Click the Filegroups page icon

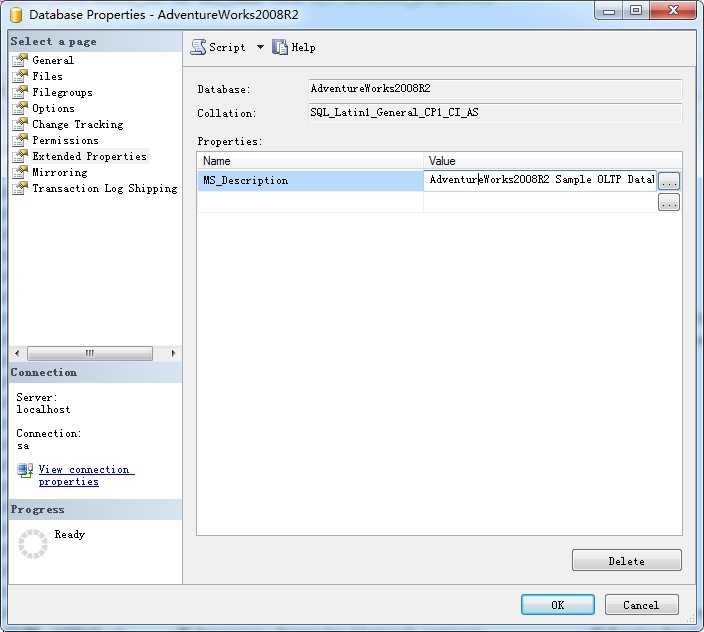click(x=20, y=92)
